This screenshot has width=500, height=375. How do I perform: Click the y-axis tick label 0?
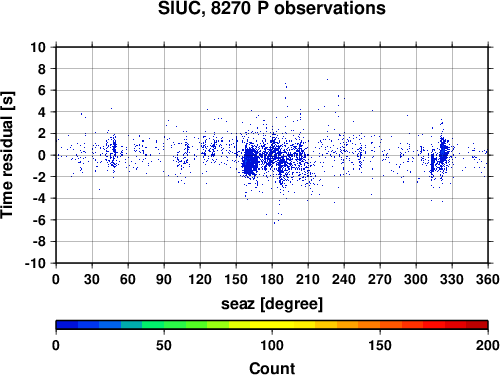(x=42, y=155)
